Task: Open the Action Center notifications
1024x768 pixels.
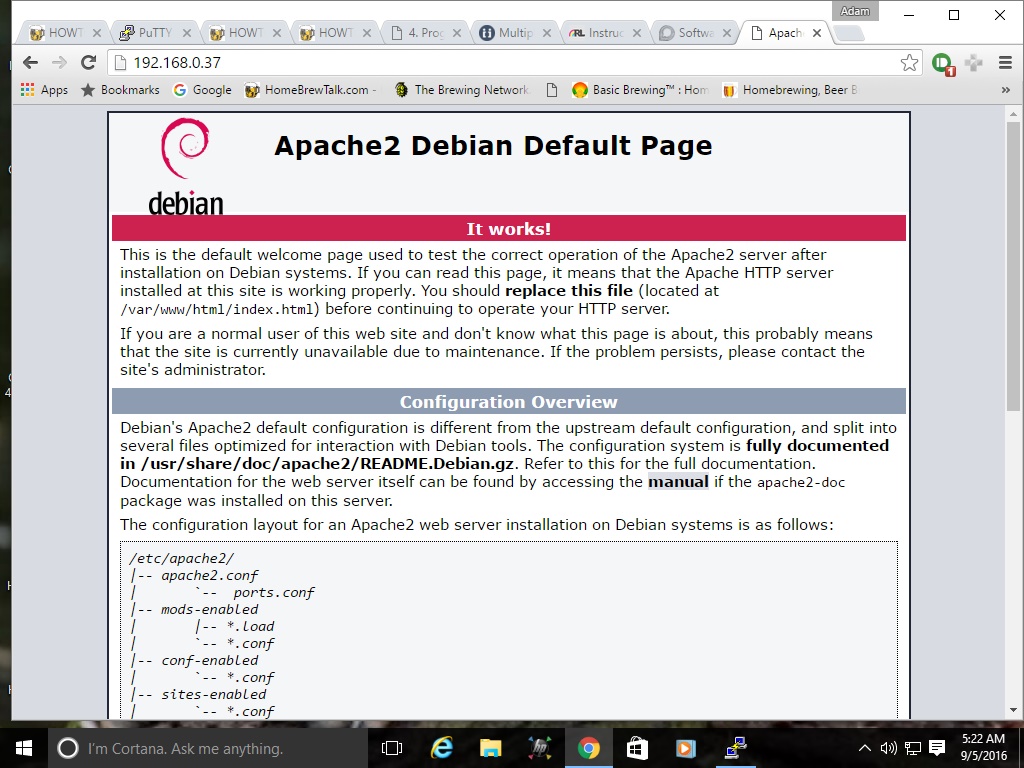Action: coord(937,748)
